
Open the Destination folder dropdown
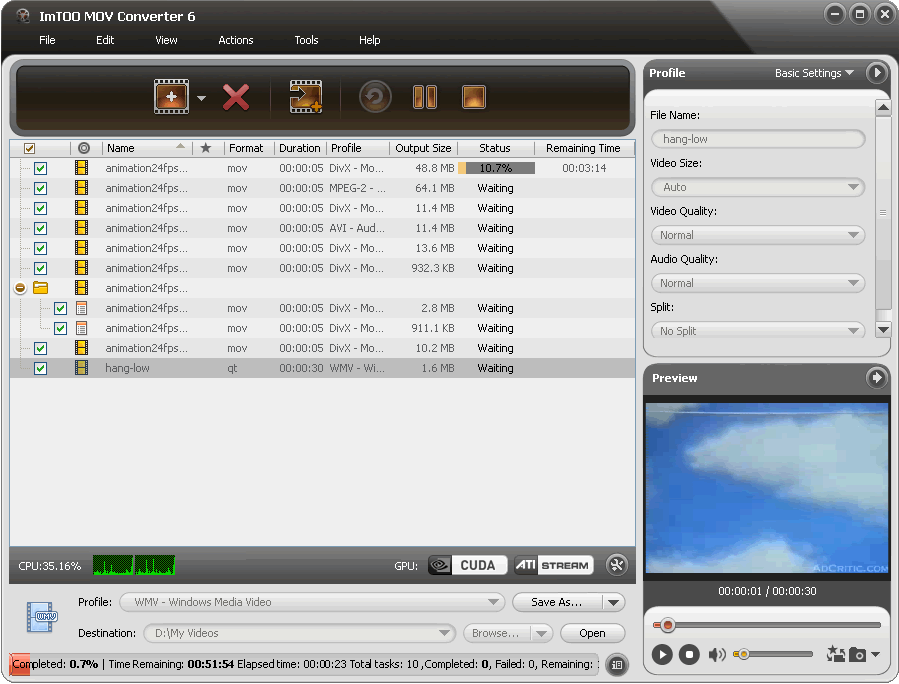click(x=299, y=633)
